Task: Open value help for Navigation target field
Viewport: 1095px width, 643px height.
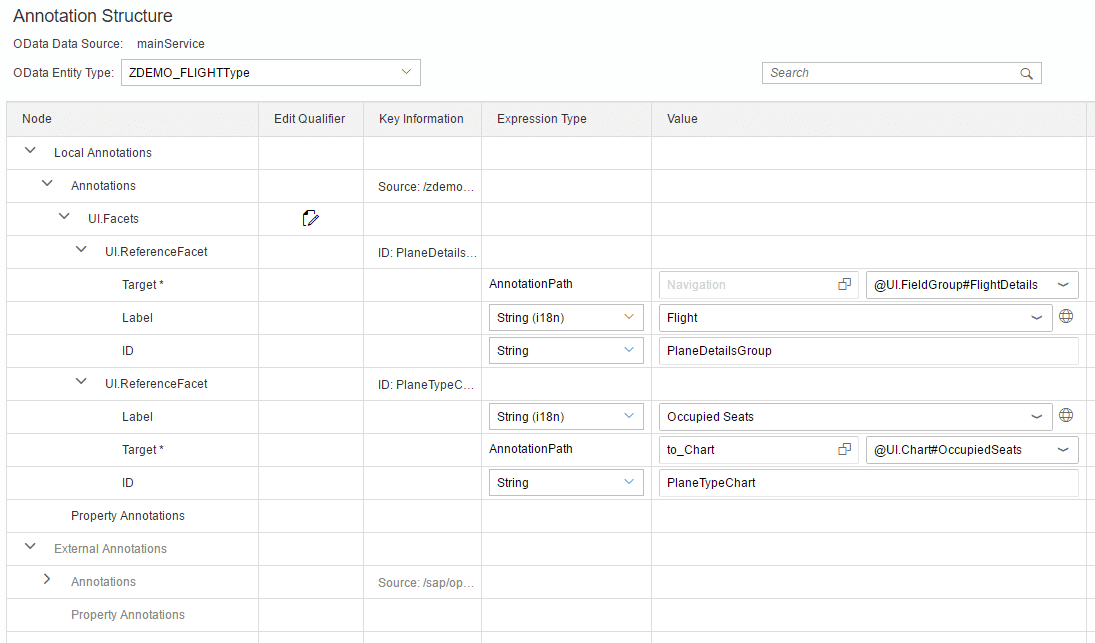Action: (x=844, y=284)
